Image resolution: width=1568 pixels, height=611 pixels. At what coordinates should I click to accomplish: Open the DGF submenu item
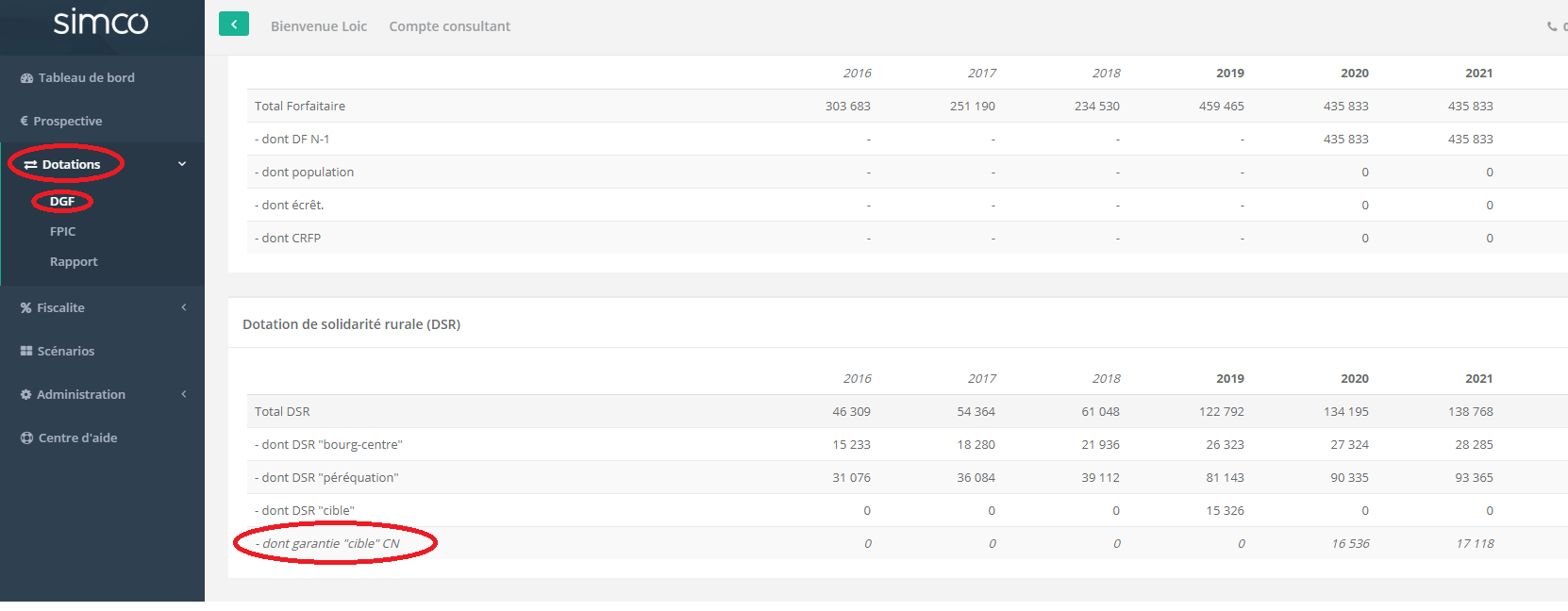(62, 202)
